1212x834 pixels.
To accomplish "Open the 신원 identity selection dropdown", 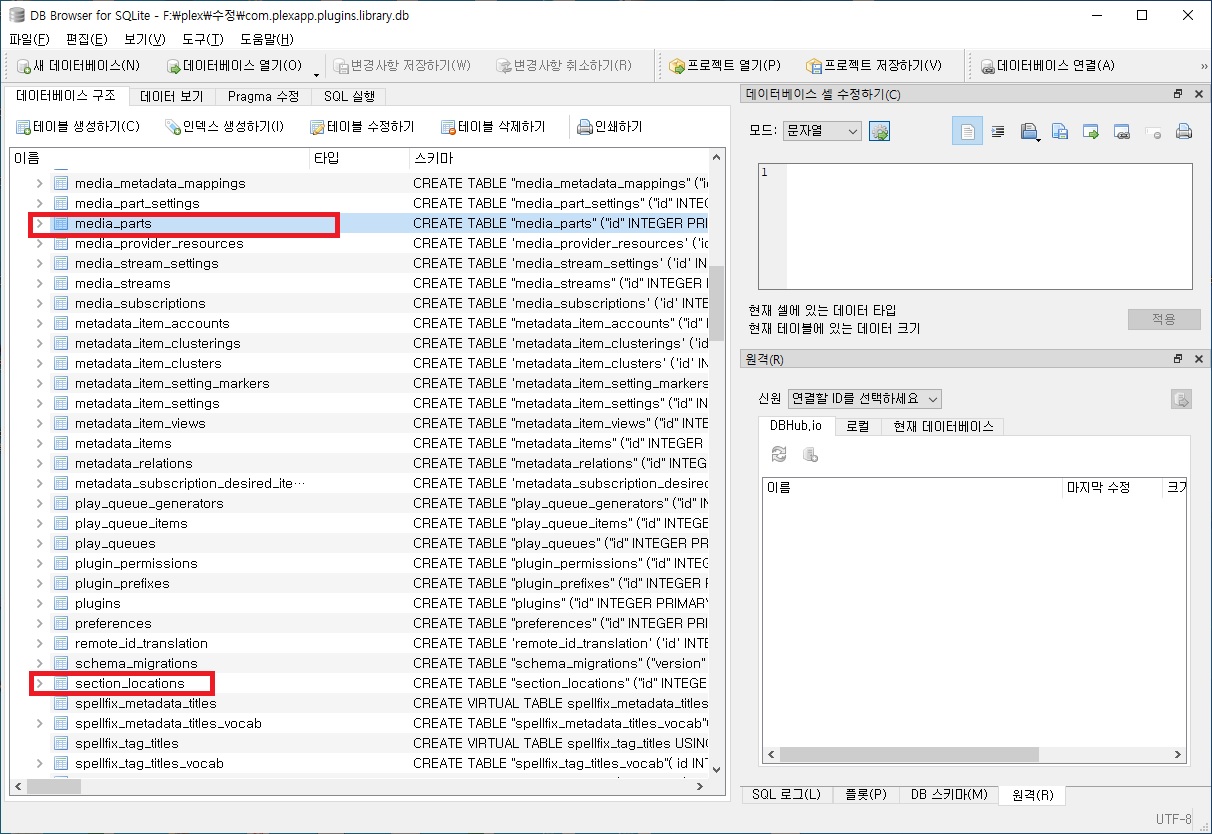I will (x=864, y=399).
